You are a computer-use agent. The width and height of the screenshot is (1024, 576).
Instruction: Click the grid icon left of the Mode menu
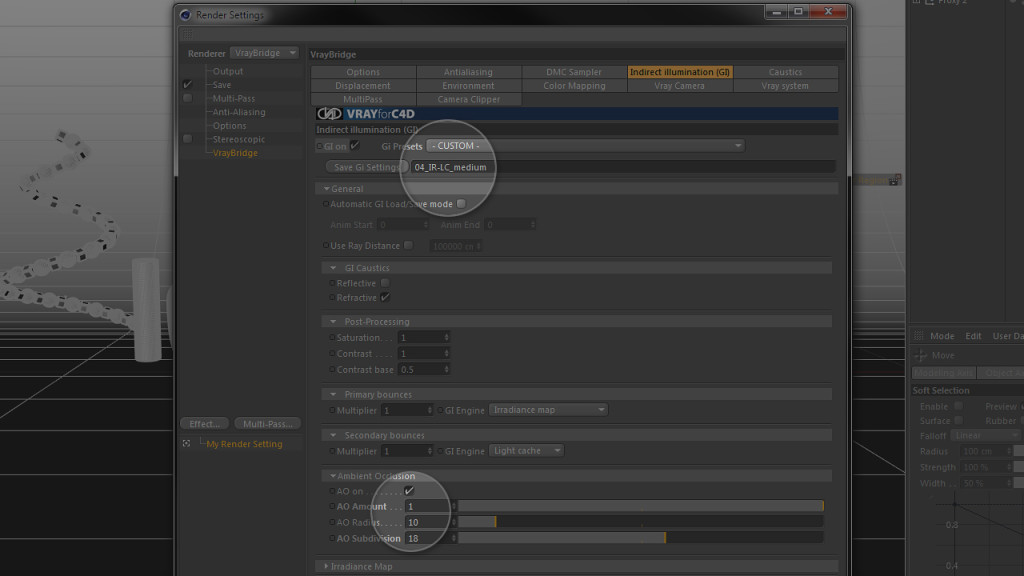919,336
